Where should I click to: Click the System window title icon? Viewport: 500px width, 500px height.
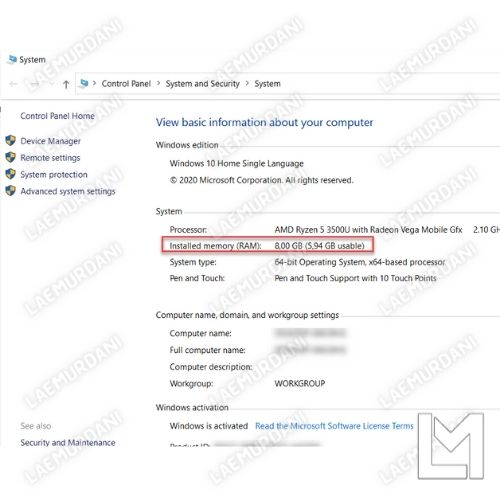pos(12,59)
